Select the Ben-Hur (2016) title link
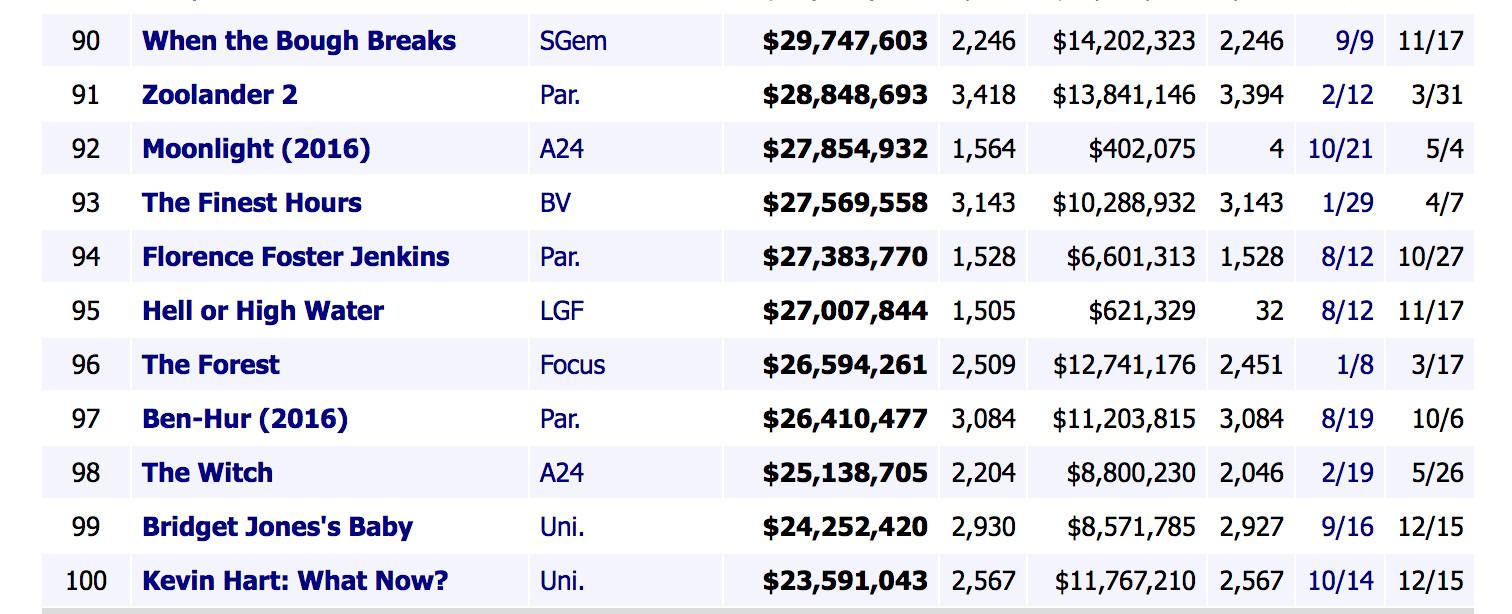 [x=245, y=419]
